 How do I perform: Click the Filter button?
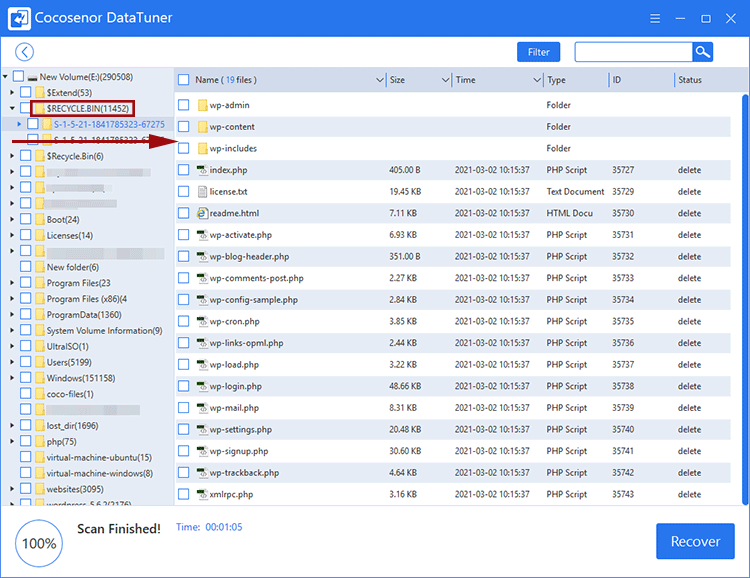[x=538, y=52]
